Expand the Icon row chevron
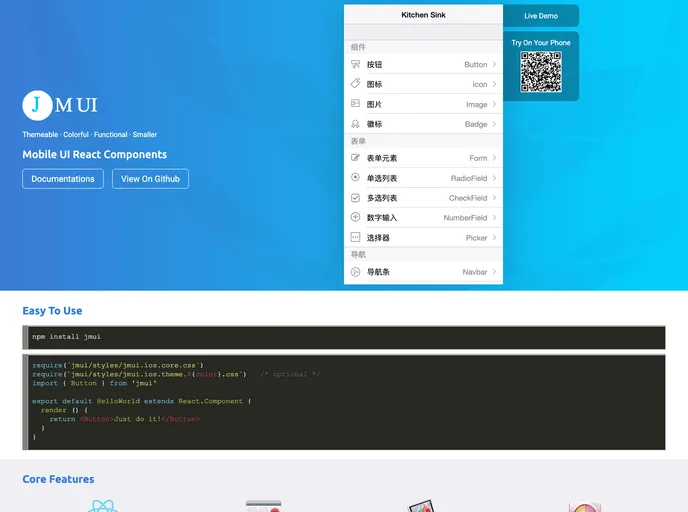 pyautogui.click(x=494, y=84)
